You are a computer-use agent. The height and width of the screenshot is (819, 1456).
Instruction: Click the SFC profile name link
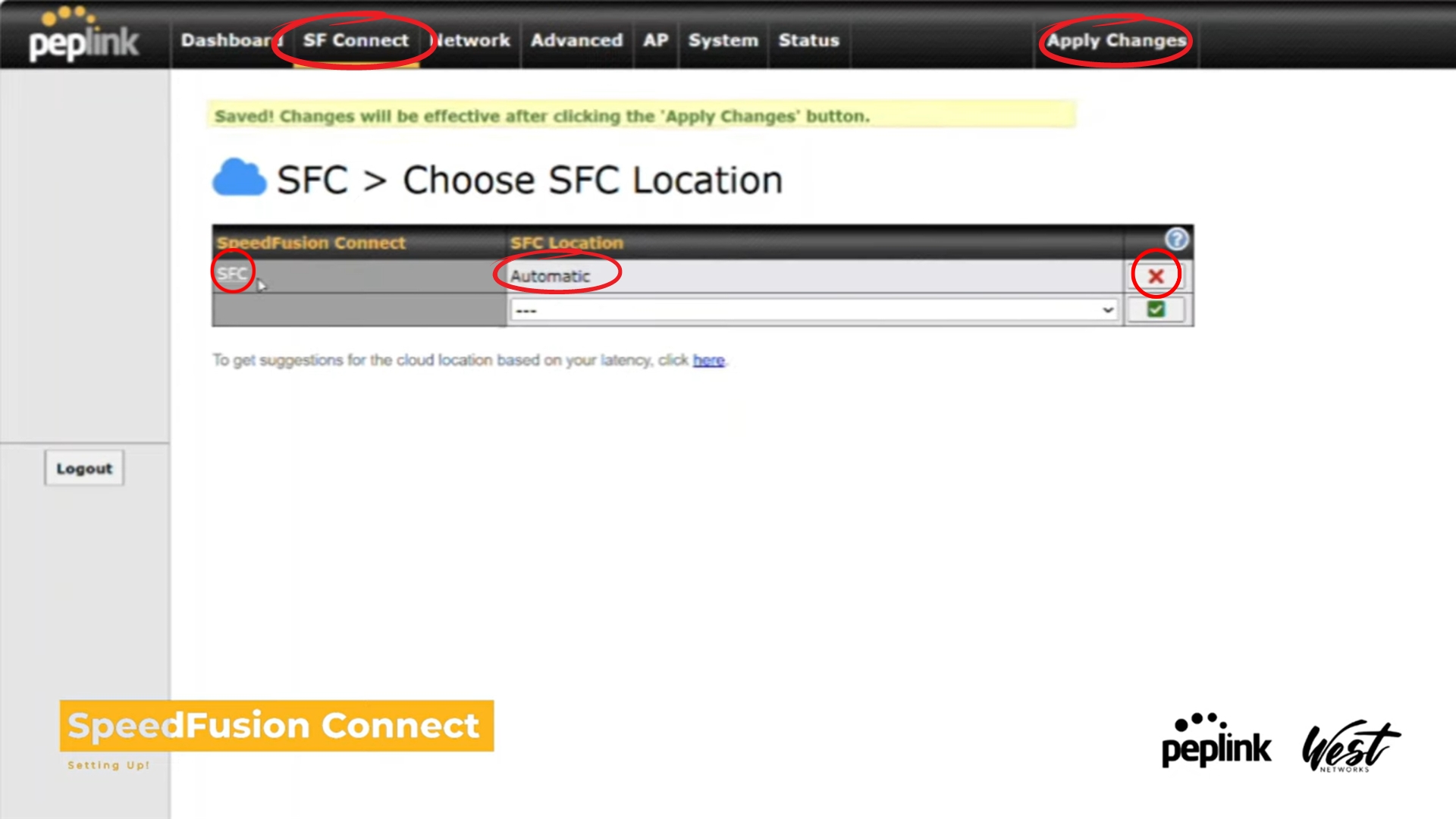[x=232, y=274]
